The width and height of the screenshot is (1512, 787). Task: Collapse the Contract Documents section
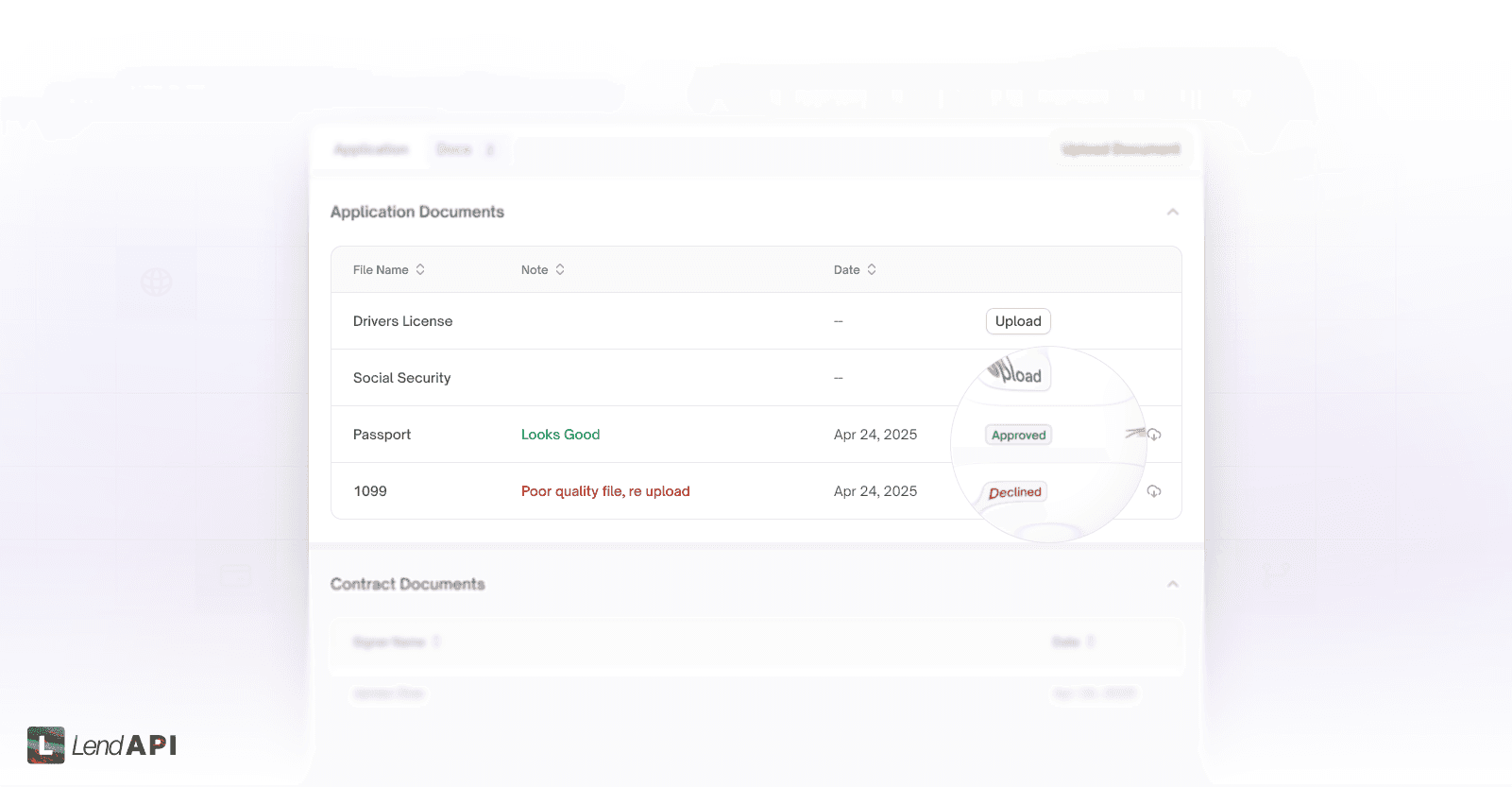tap(1173, 584)
